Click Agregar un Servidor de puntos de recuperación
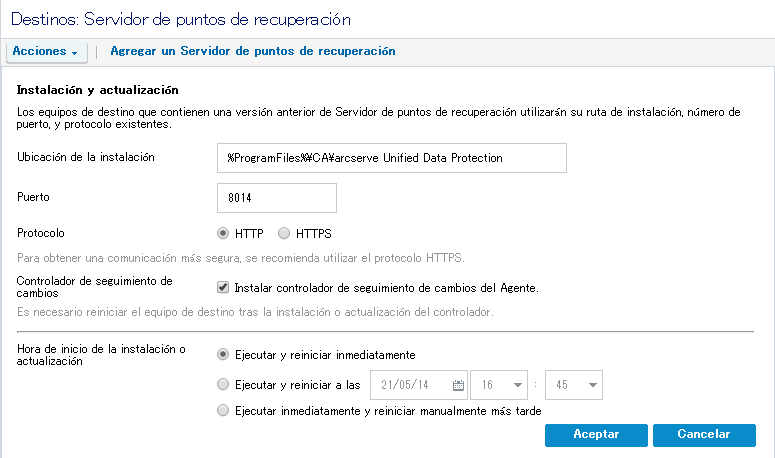The height and width of the screenshot is (458, 775). 252,51
